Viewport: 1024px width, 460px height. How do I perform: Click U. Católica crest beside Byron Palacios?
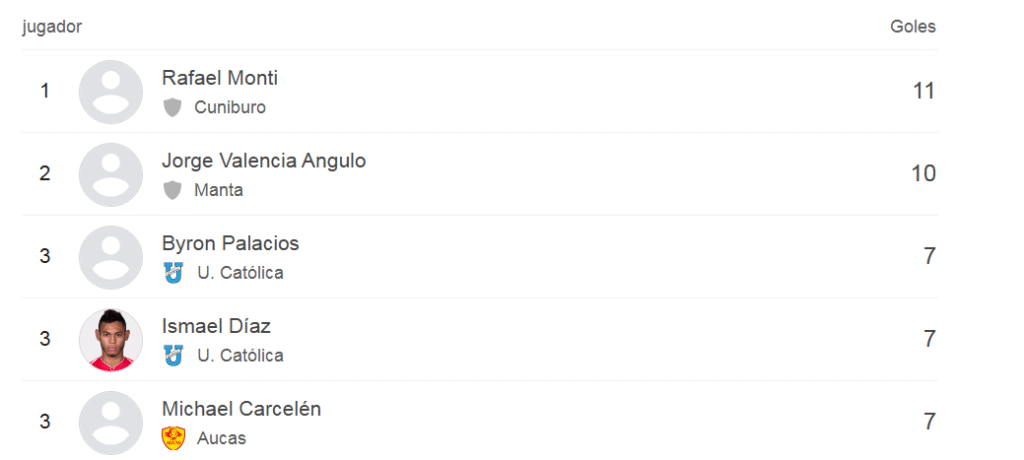[174, 272]
